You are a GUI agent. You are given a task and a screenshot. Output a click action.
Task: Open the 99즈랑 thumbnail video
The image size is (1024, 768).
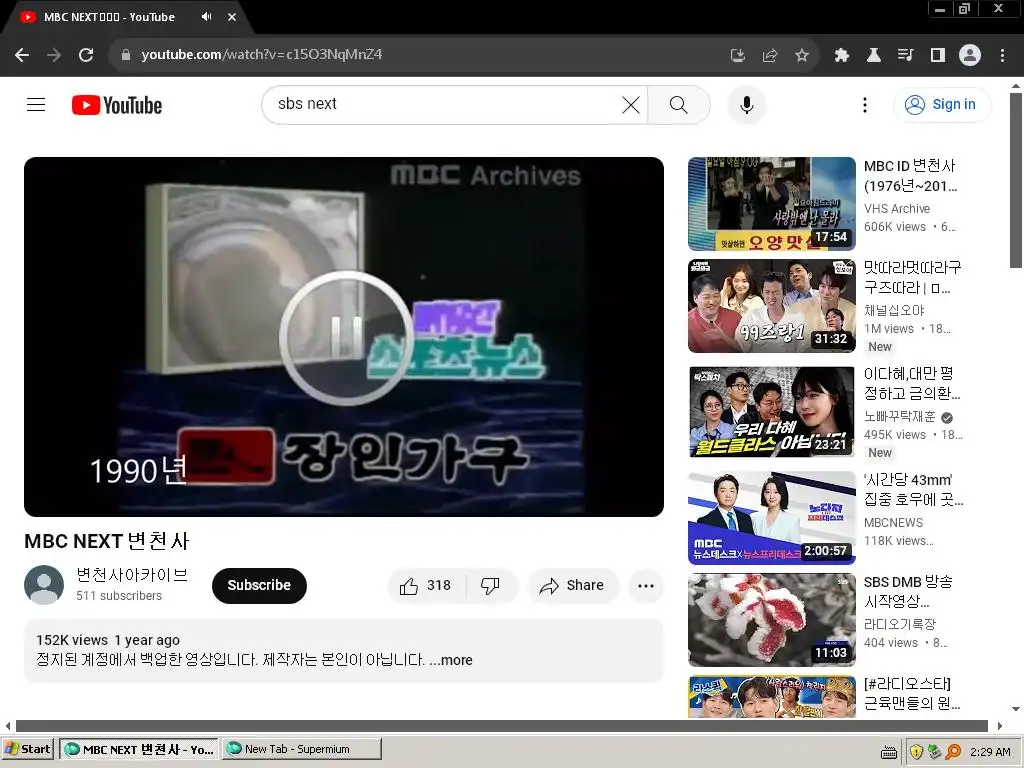click(771, 306)
